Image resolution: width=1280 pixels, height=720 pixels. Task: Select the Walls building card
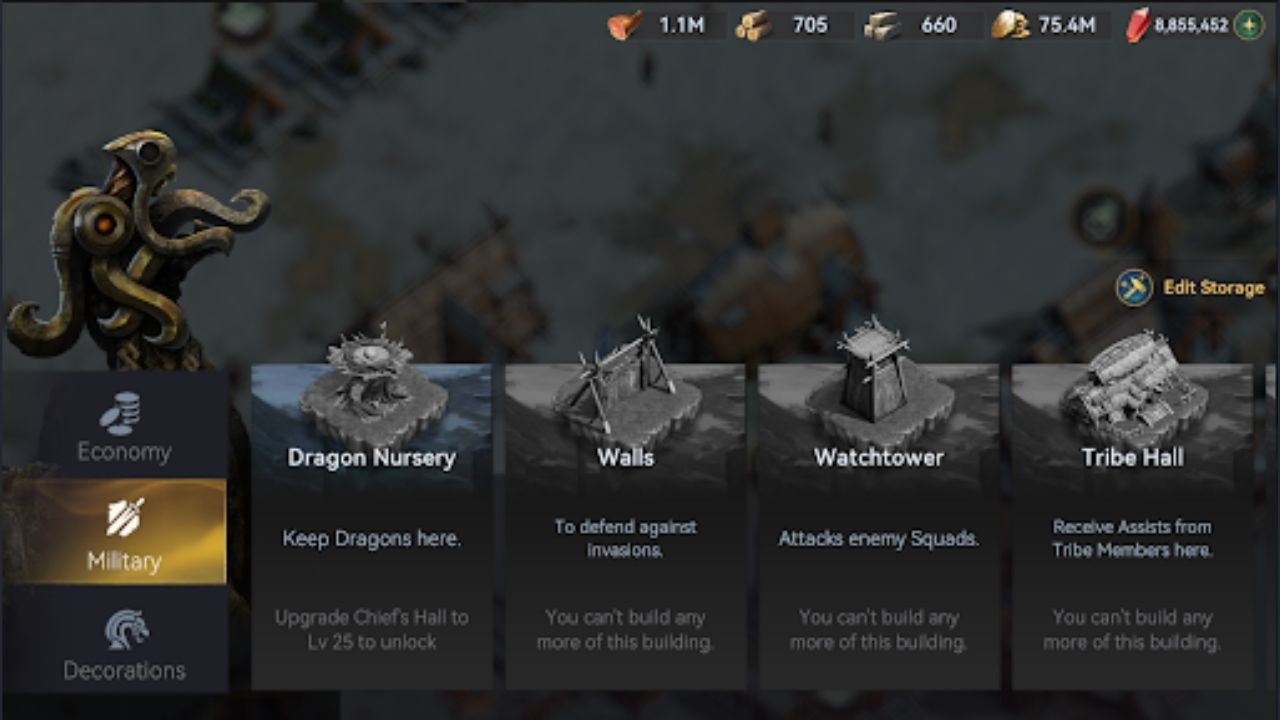(625, 526)
